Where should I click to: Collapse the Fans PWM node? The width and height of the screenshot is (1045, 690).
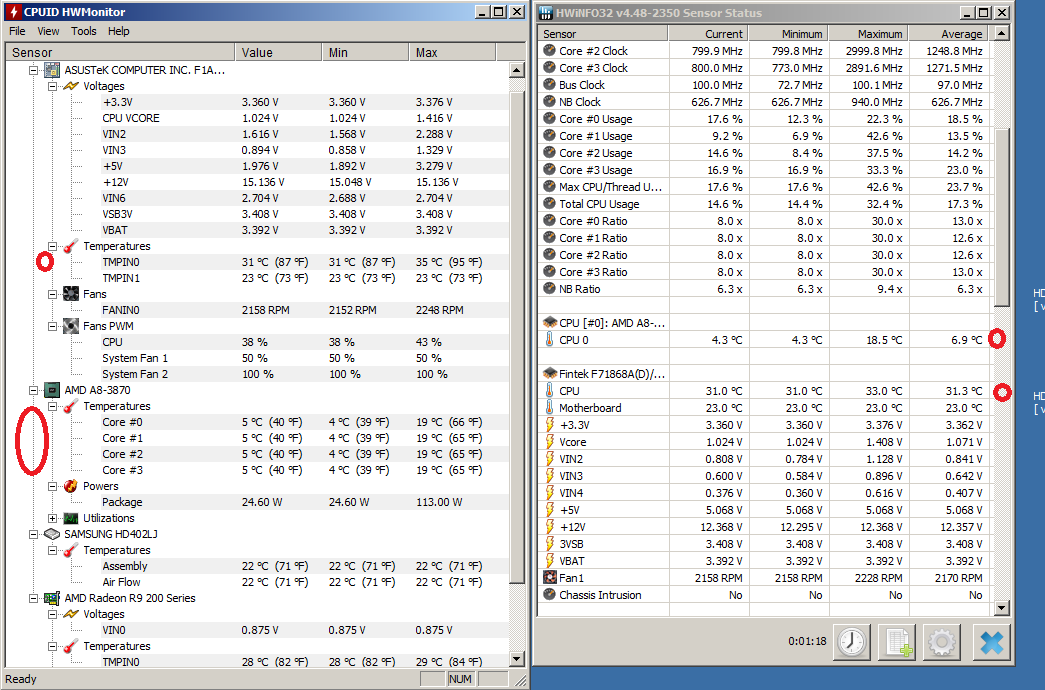(x=52, y=326)
